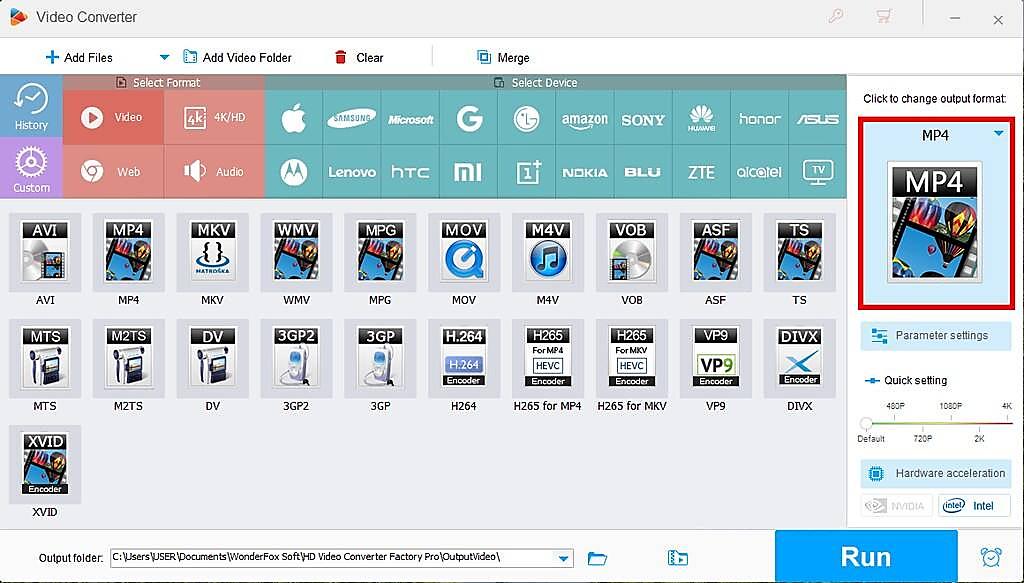The width and height of the screenshot is (1024, 583).
Task: Open the Honor device category
Action: pos(760,118)
